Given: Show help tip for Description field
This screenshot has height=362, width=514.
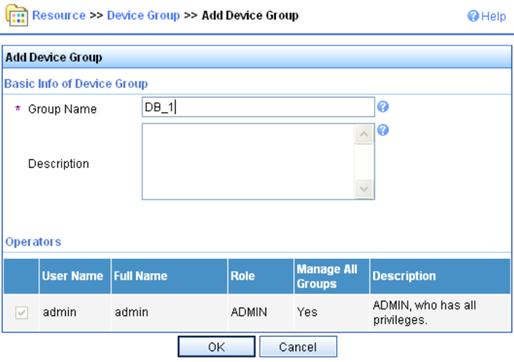Looking at the screenshot, I should pos(383,130).
